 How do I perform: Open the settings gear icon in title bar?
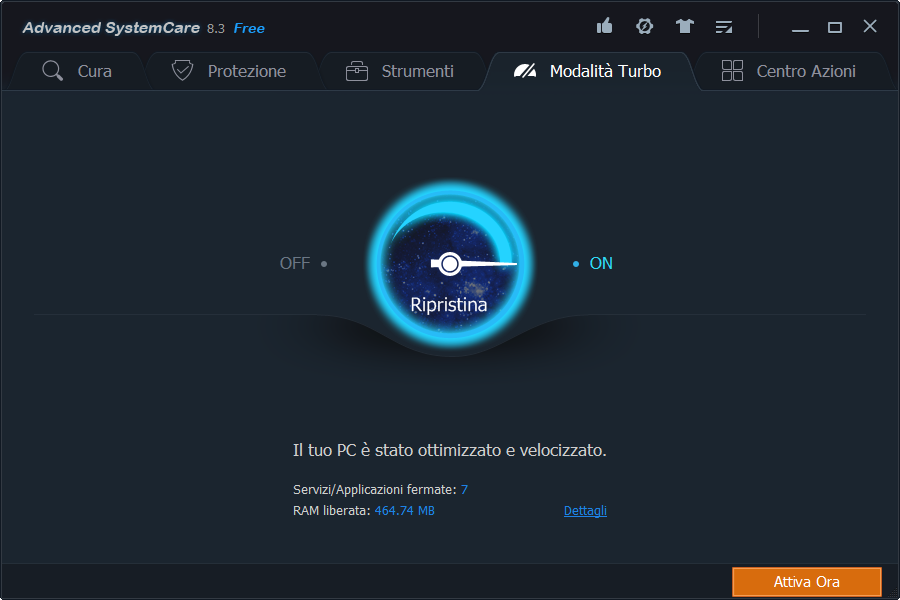click(x=645, y=26)
